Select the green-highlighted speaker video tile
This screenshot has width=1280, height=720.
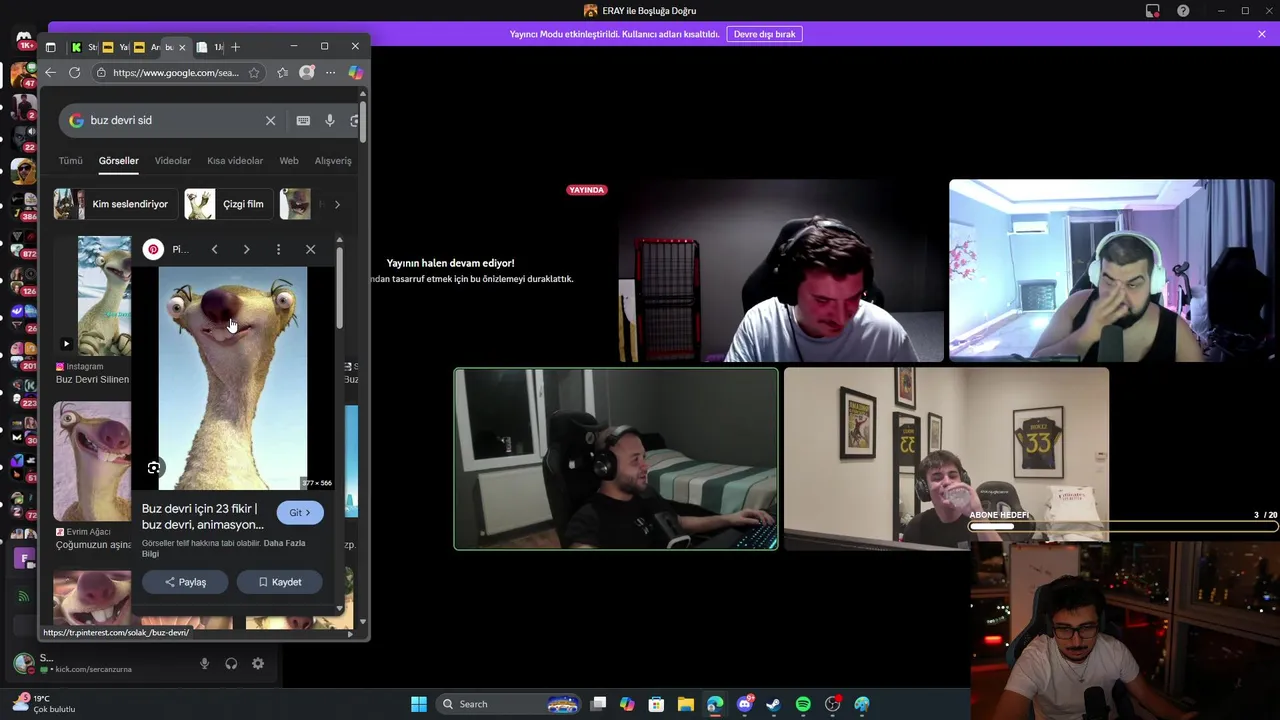point(616,459)
